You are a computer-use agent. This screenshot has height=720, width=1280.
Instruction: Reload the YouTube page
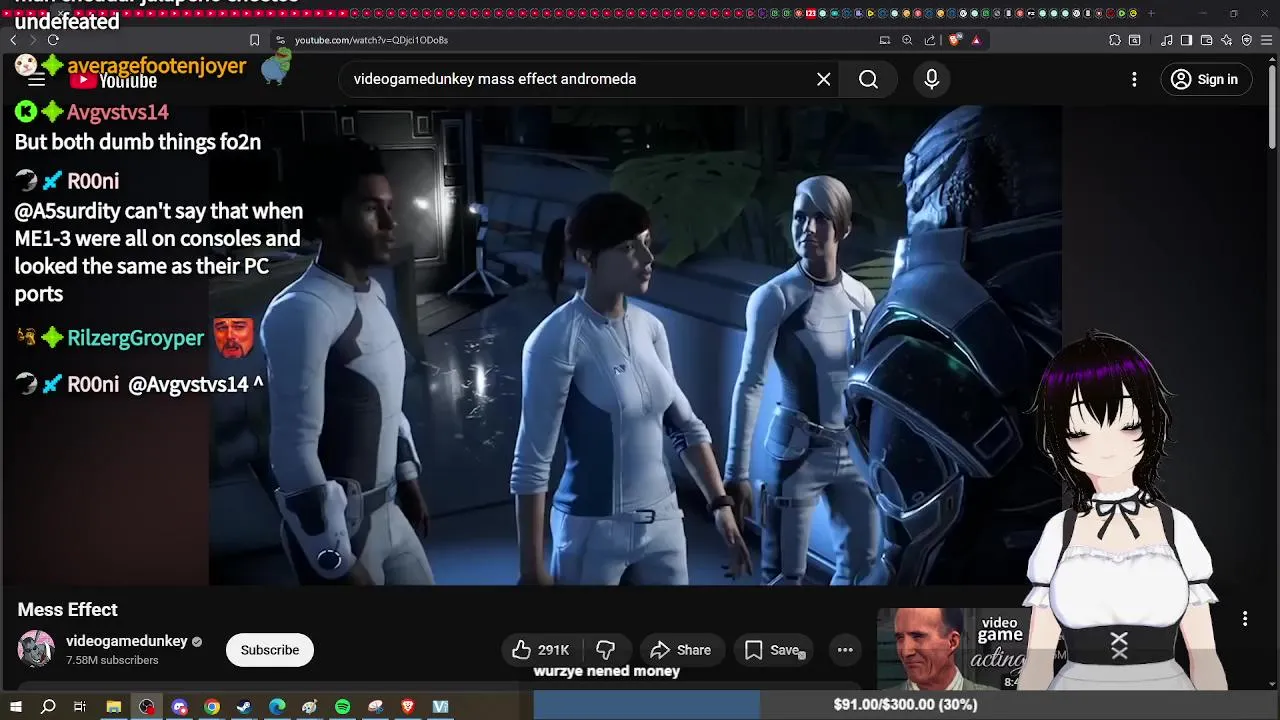53,40
